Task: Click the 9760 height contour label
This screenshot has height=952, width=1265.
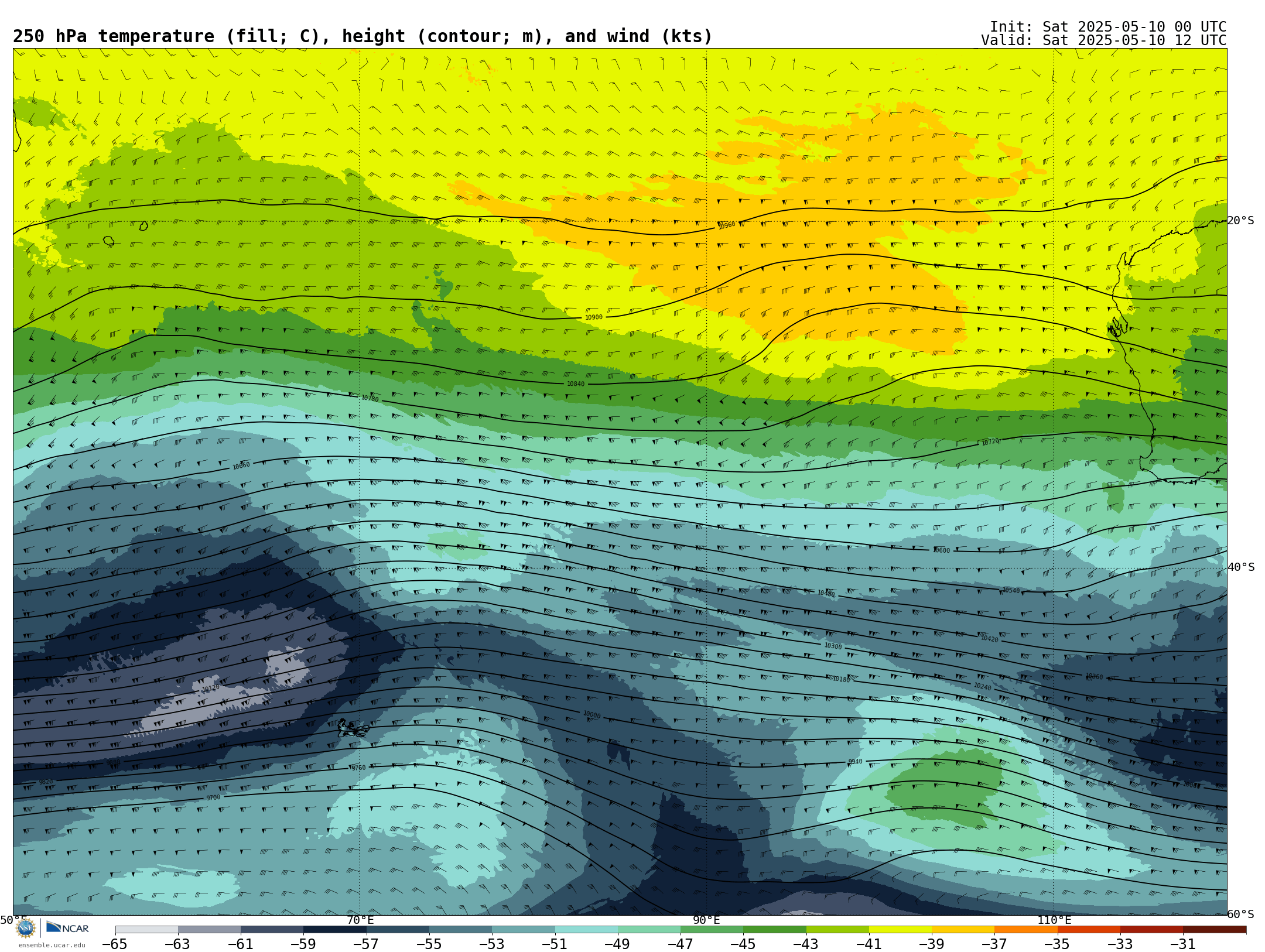Action: 358,768
